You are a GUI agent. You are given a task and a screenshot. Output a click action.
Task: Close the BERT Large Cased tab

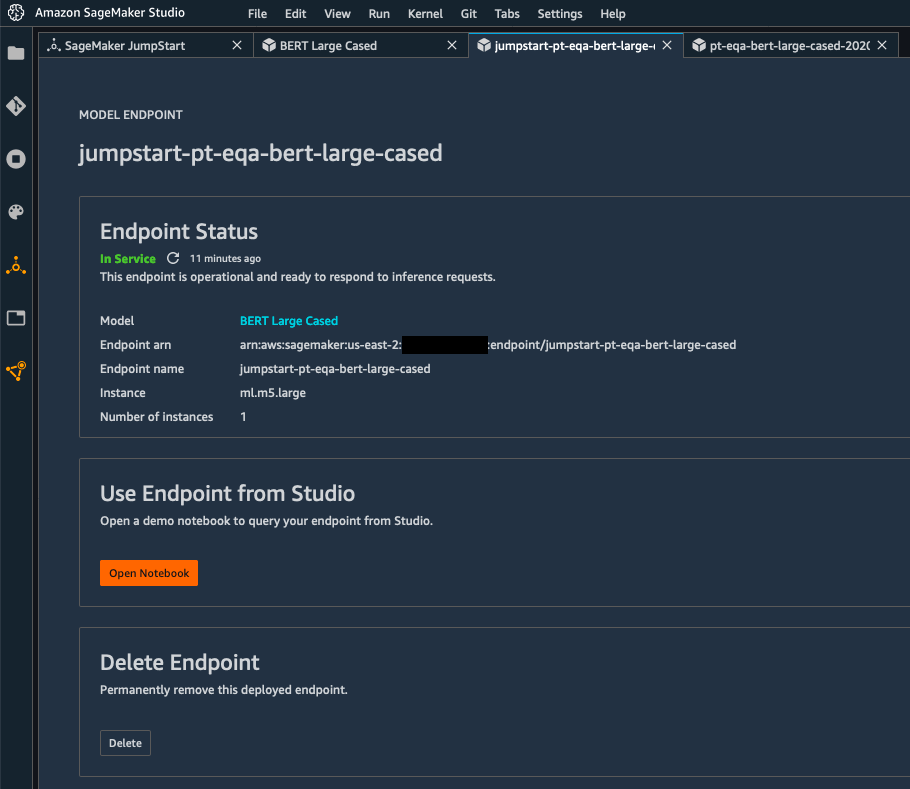click(x=452, y=46)
